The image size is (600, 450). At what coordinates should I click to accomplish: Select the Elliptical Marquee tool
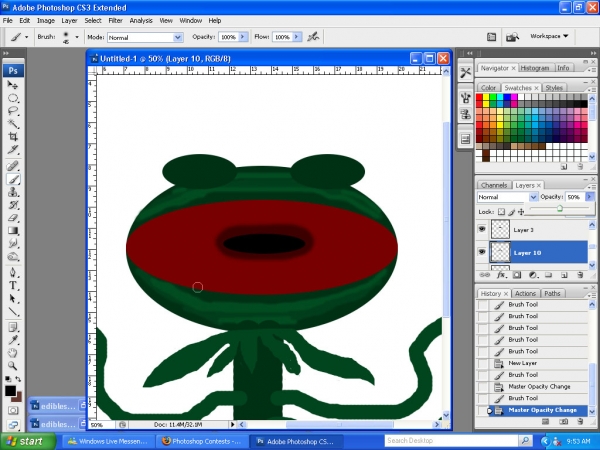click(13, 98)
